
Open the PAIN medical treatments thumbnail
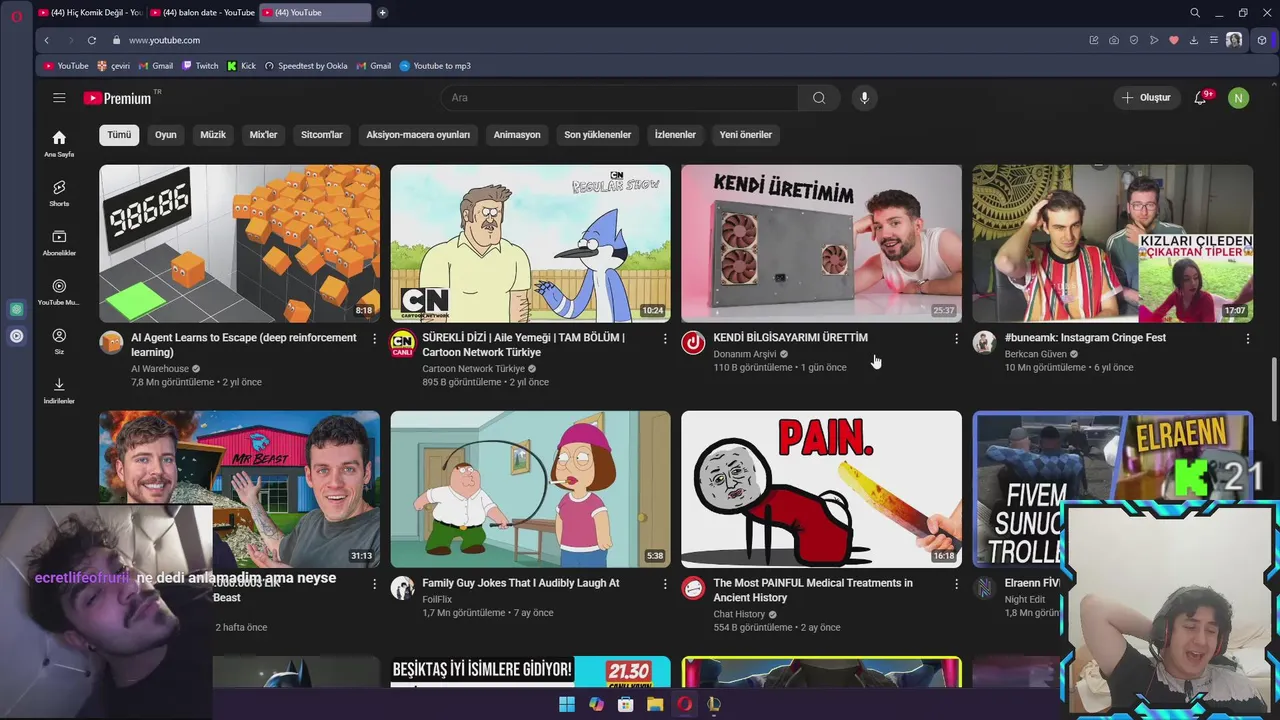pyautogui.click(x=821, y=489)
